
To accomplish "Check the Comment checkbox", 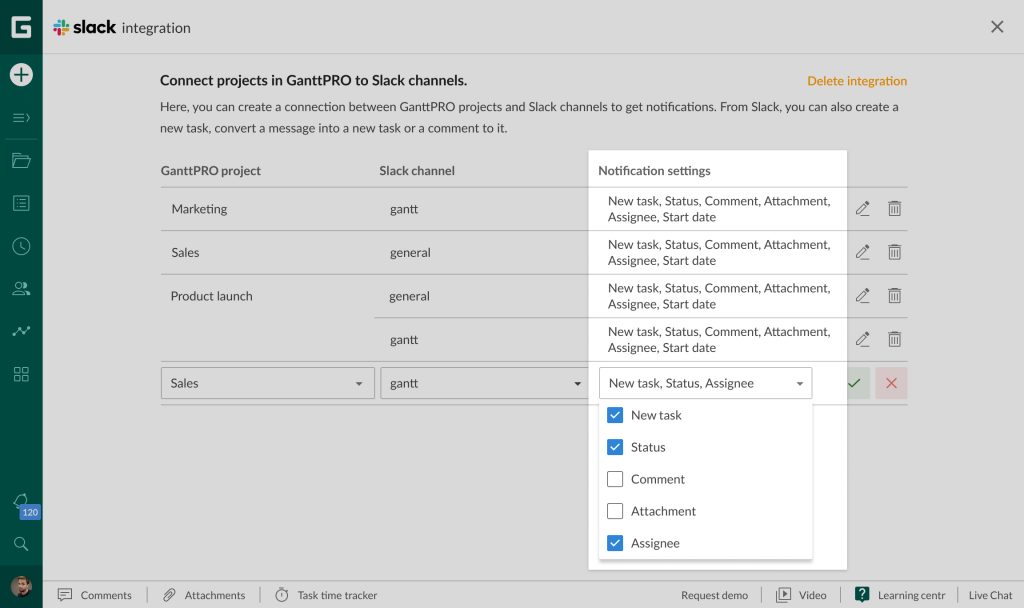I will pos(615,479).
